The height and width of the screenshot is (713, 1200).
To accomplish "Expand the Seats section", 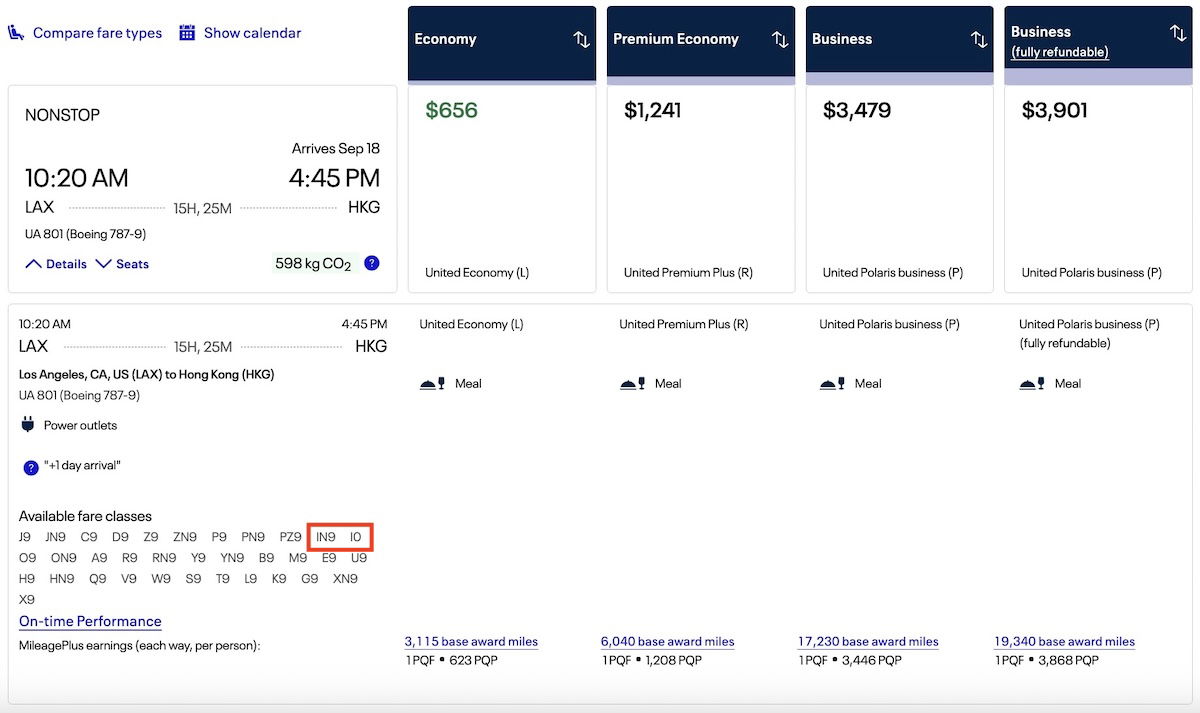I will pyautogui.click(x=122, y=264).
